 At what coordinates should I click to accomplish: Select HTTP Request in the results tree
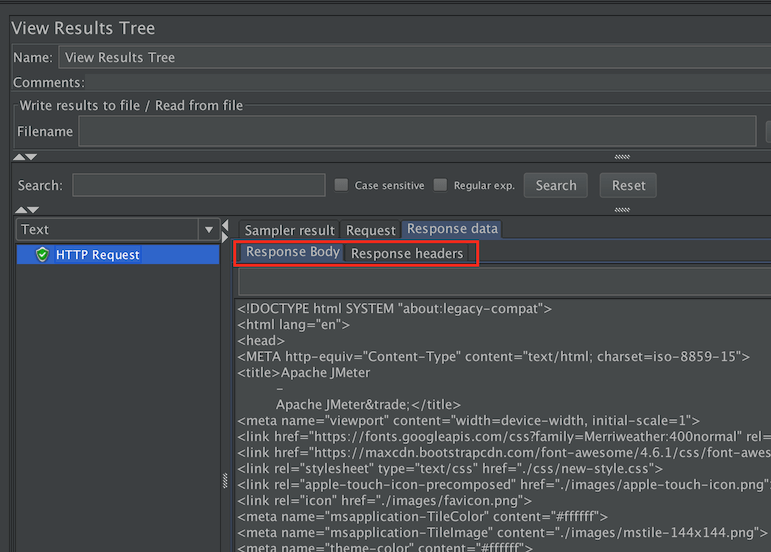pos(98,255)
